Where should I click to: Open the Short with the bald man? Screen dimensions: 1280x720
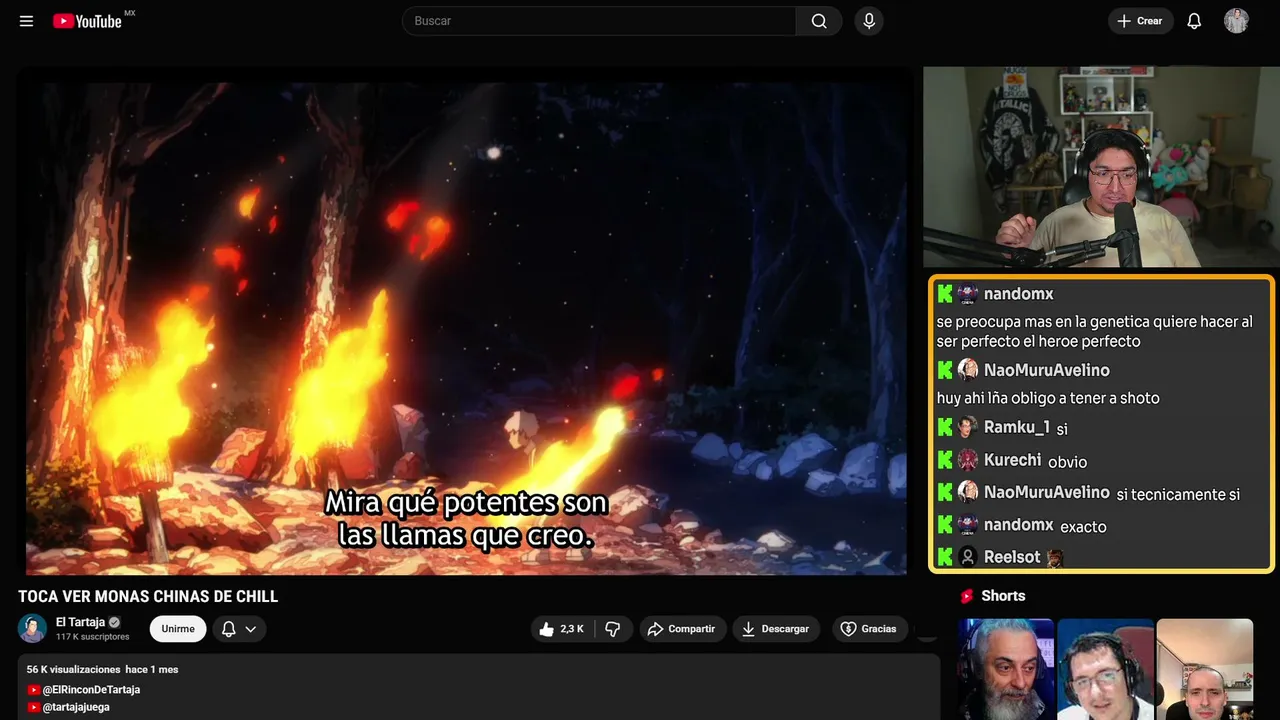pos(1204,669)
